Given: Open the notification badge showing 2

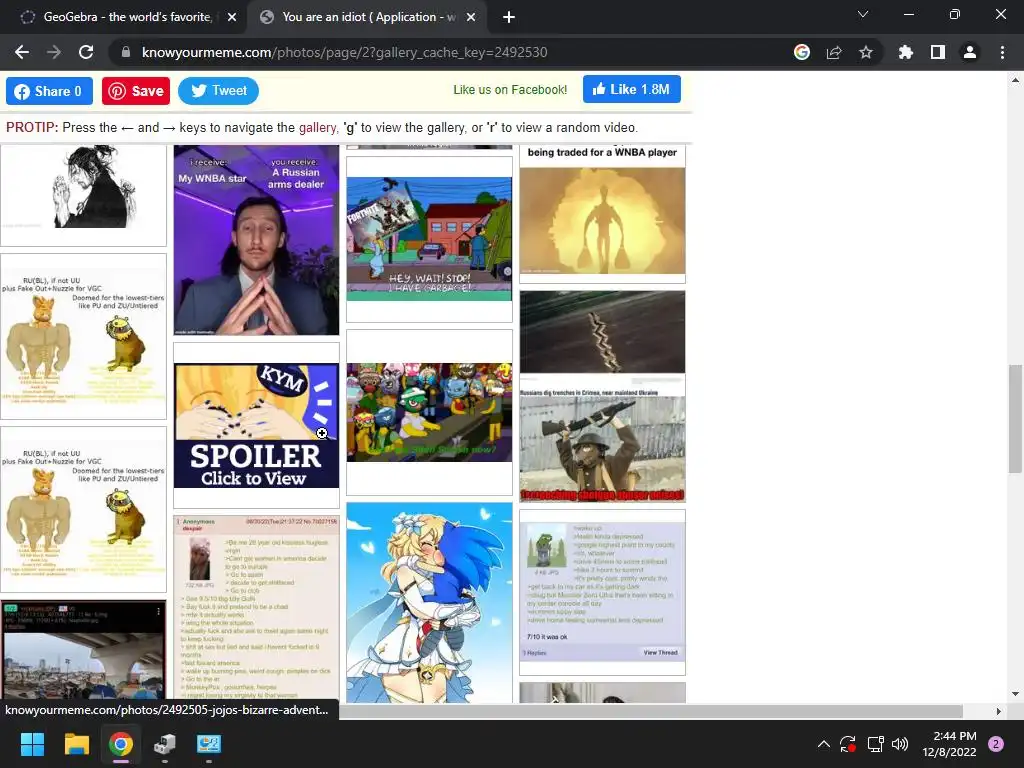Looking at the screenshot, I should point(996,744).
